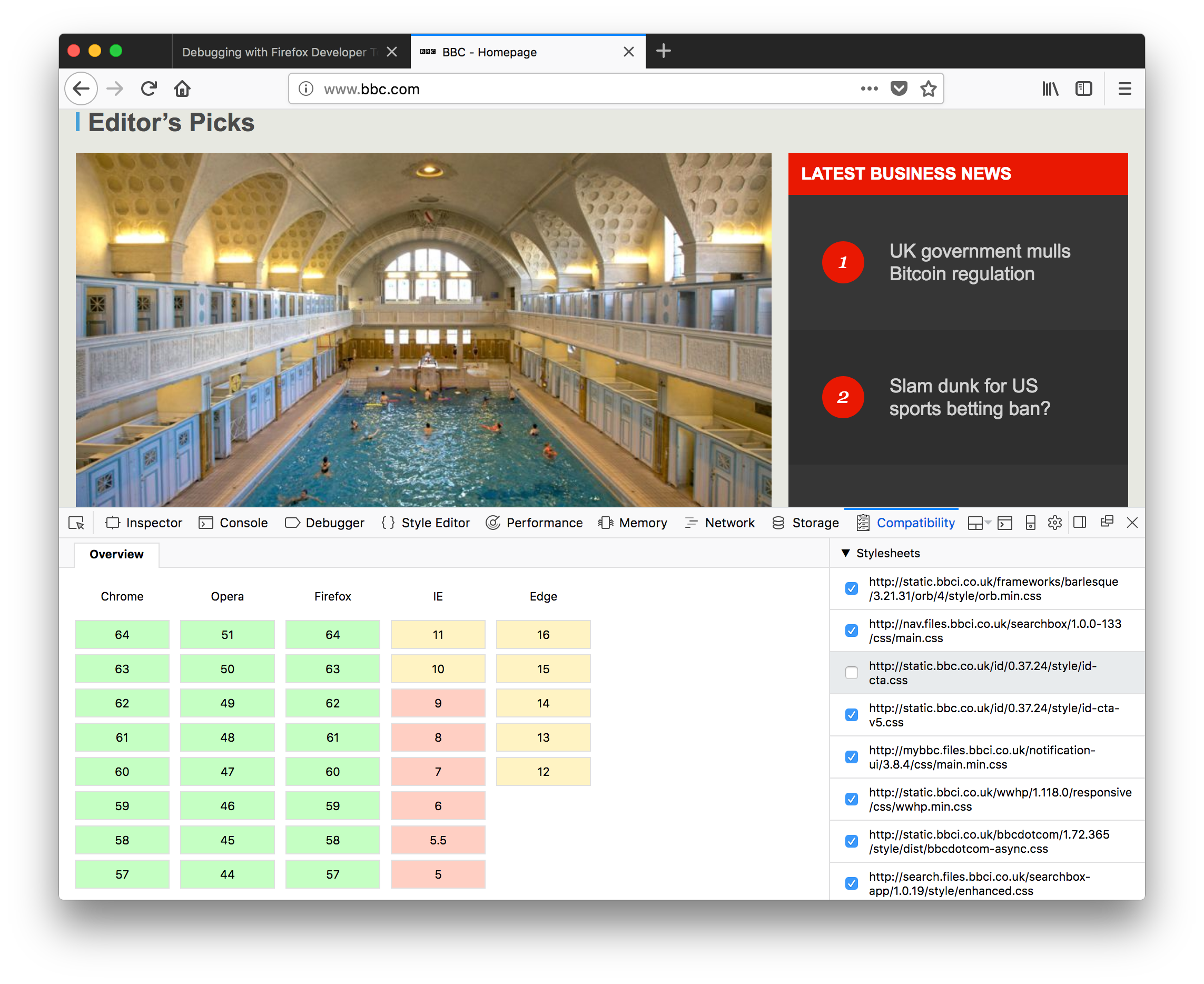Collapse the Stylesheets section

coord(846,553)
